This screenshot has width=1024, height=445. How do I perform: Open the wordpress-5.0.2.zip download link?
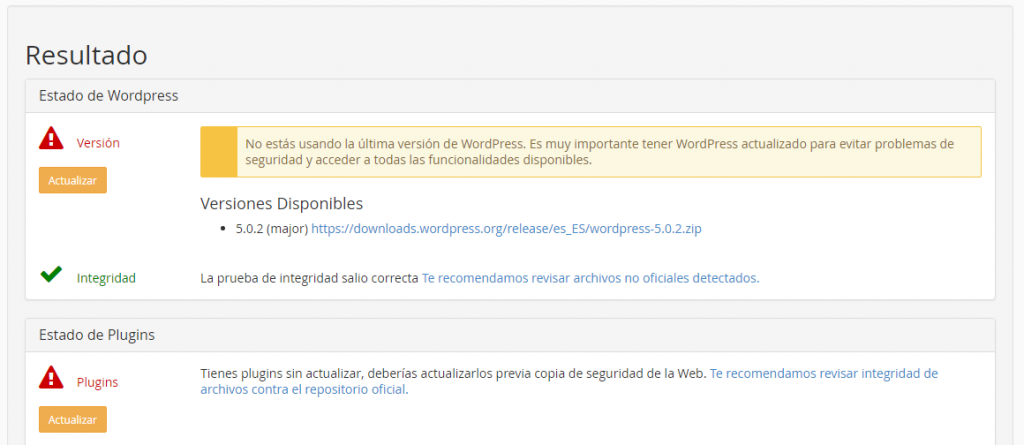(506, 229)
